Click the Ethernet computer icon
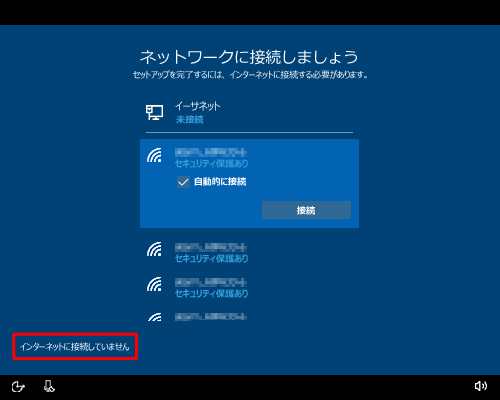 pyautogui.click(x=154, y=112)
